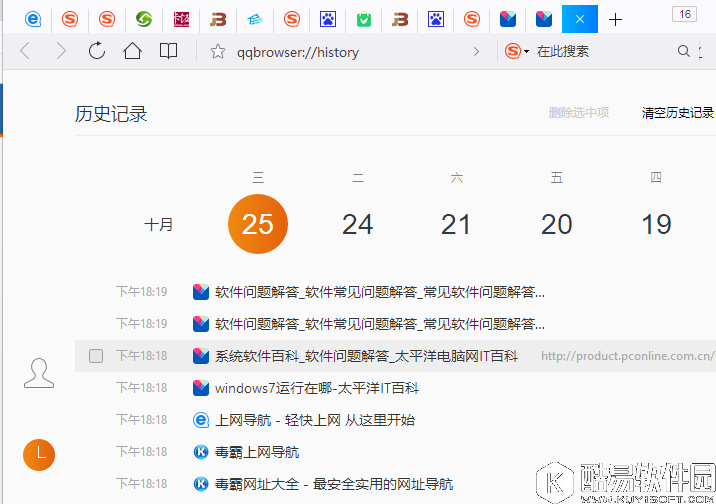Click the 历史记录 page heading

tap(111, 114)
